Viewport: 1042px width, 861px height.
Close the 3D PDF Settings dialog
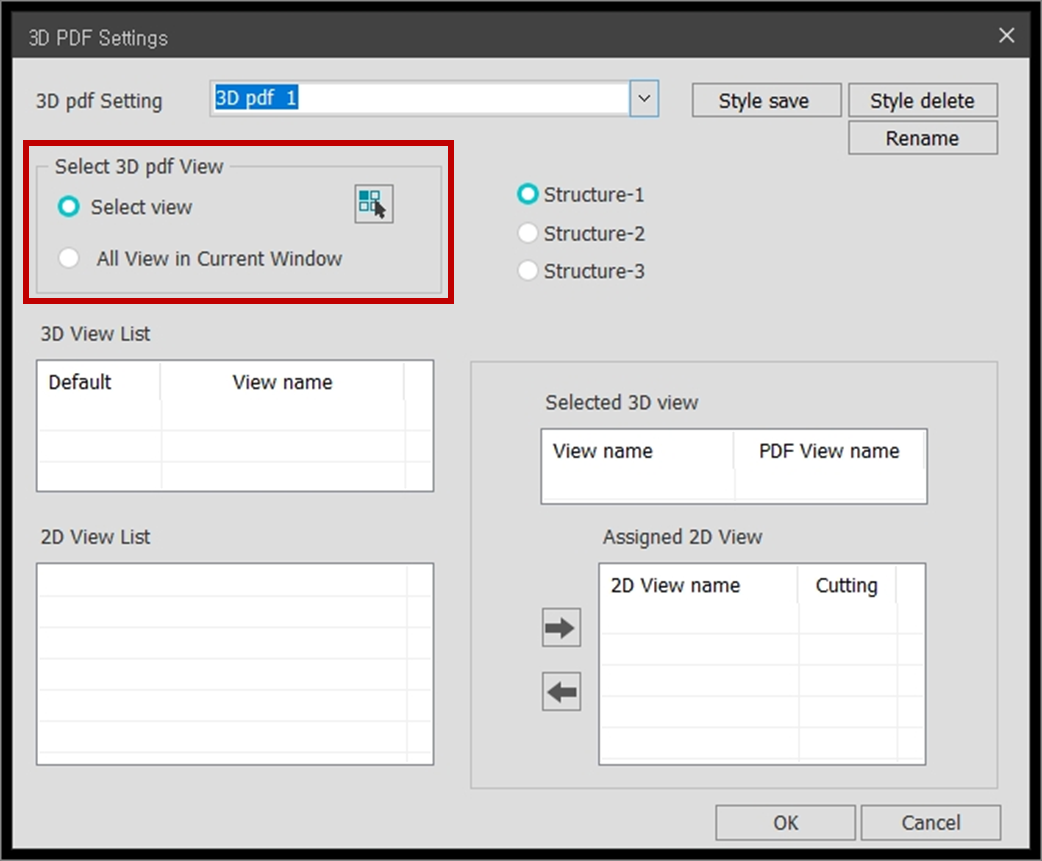[x=1006, y=35]
